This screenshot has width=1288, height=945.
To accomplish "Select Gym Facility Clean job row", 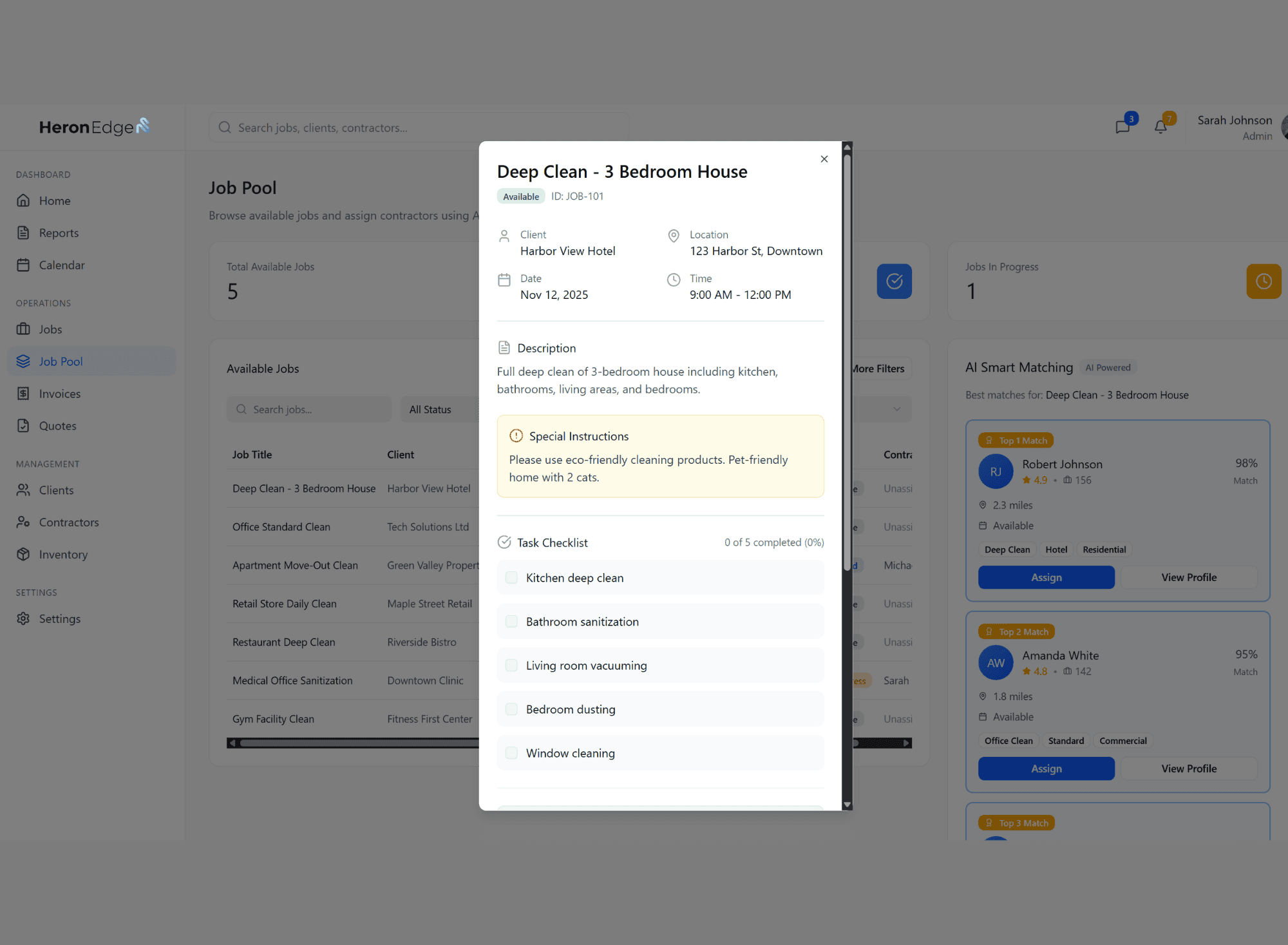I will (353, 719).
